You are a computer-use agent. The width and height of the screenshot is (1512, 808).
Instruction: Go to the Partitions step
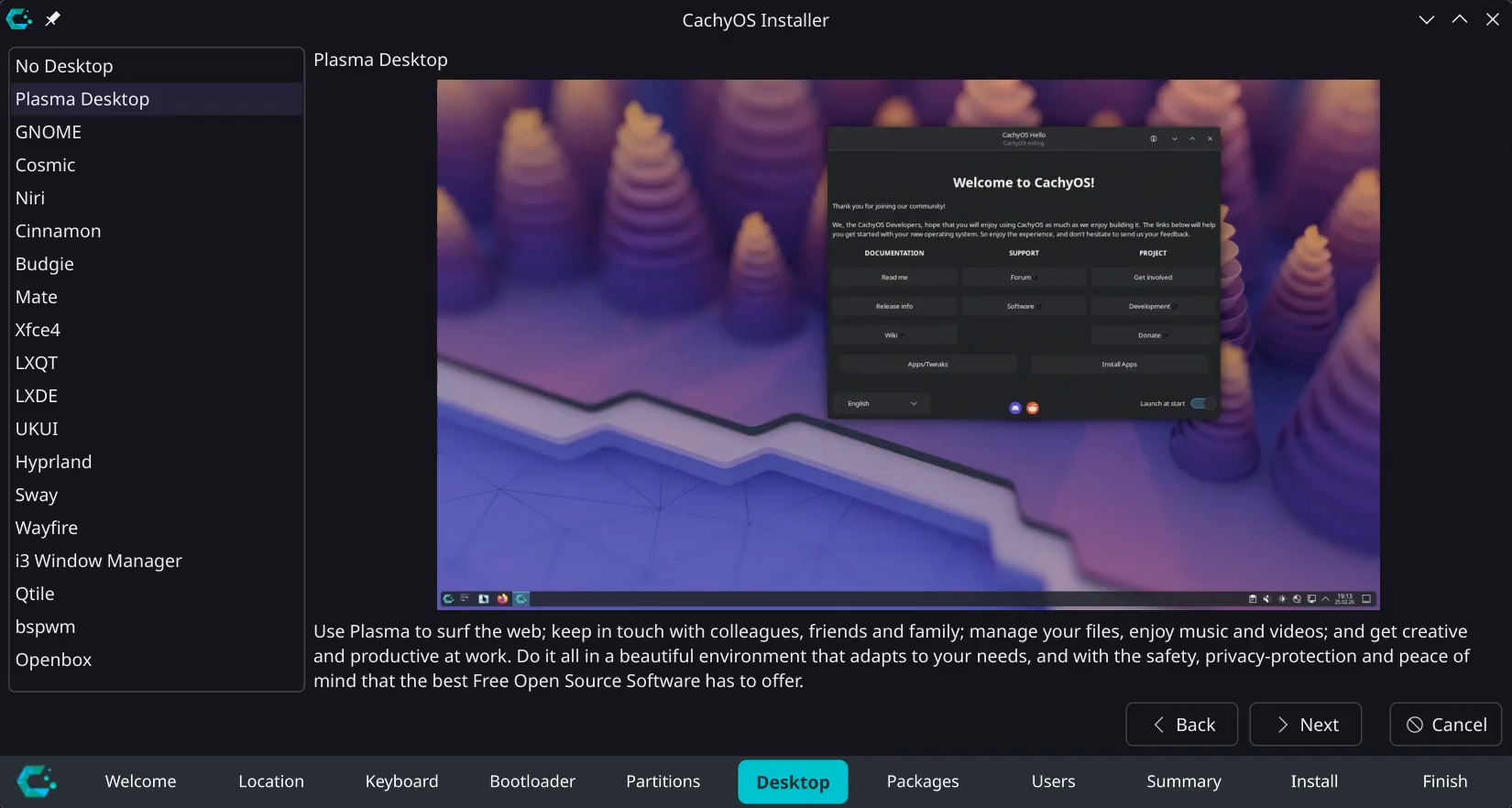(x=663, y=781)
